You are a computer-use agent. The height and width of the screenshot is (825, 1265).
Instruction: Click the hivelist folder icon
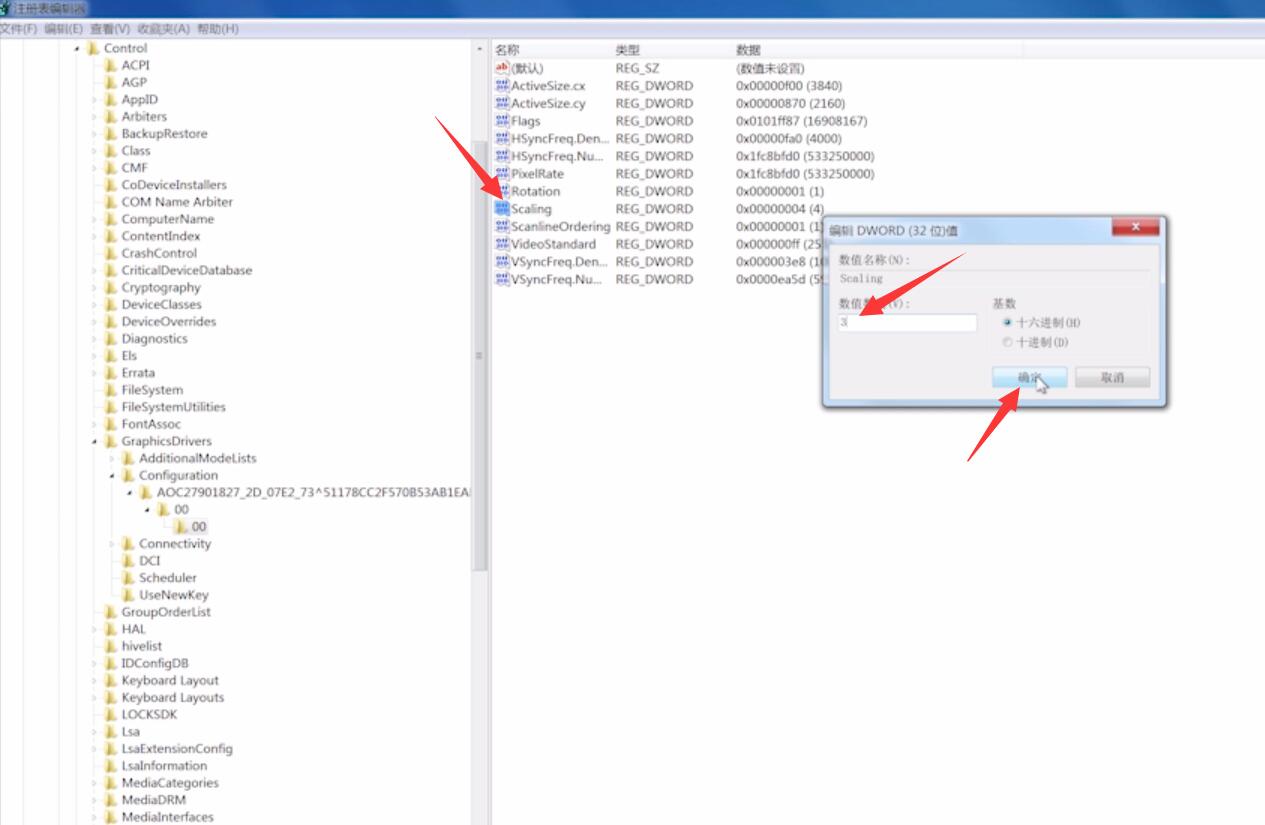click(x=111, y=646)
